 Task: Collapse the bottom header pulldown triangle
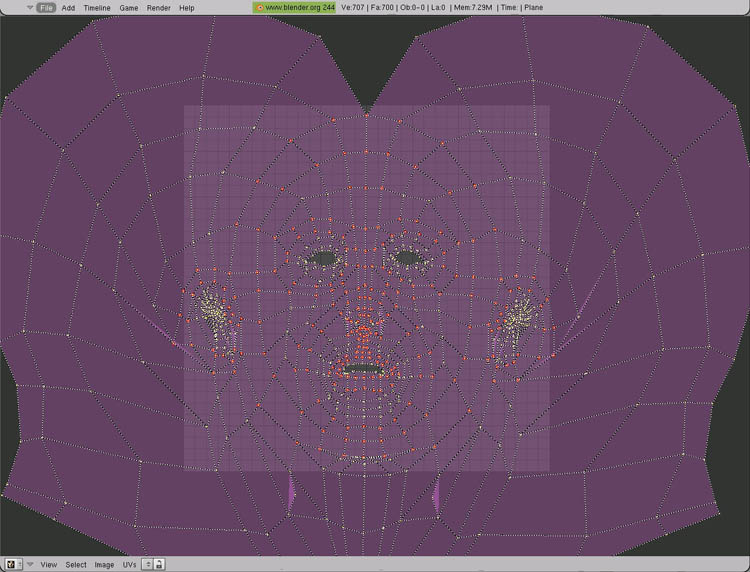click(x=29, y=565)
